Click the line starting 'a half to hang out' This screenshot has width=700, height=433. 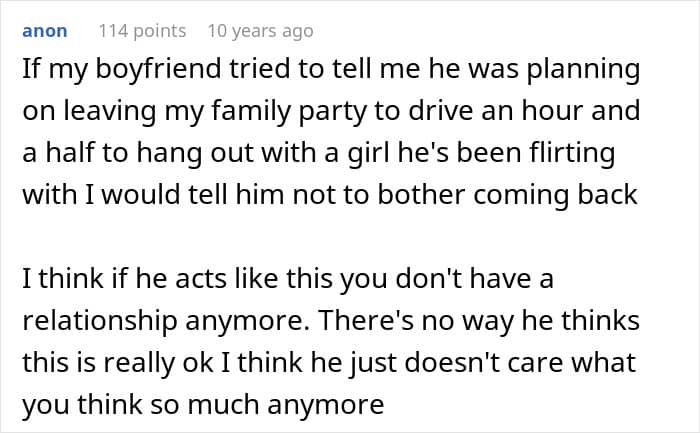pyautogui.click(x=320, y=152)
